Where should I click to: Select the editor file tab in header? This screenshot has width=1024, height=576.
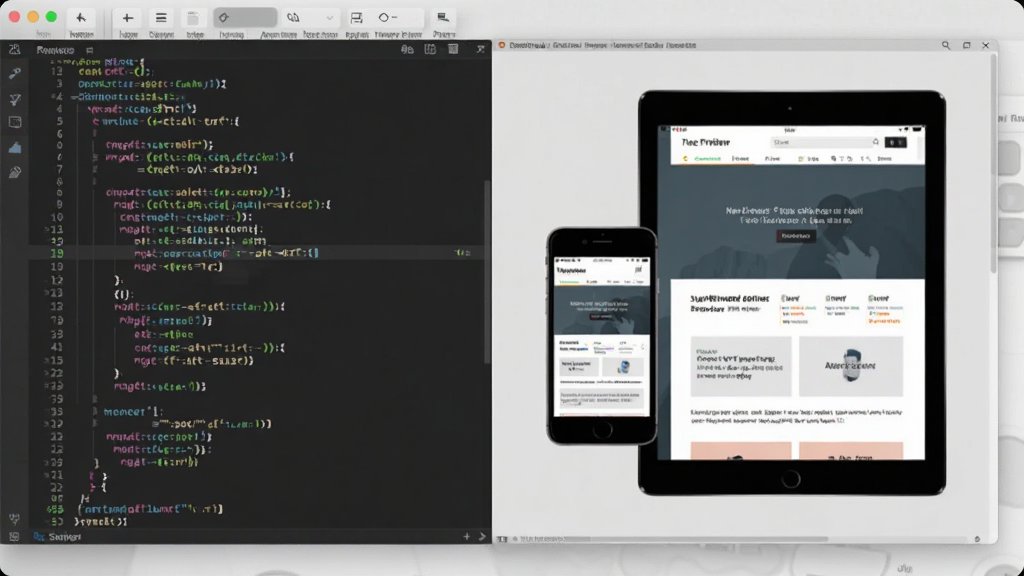coord(56,50)
